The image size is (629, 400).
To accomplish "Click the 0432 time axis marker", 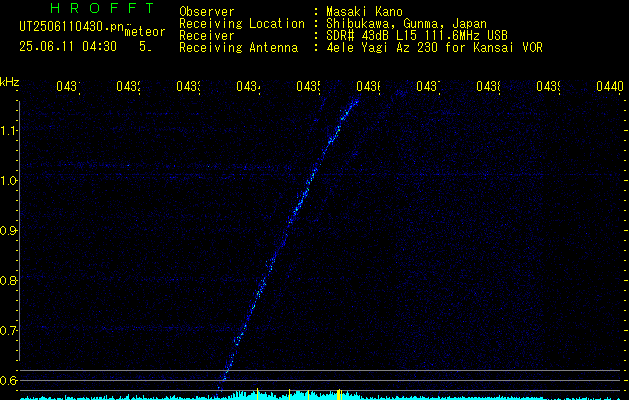I will tap(128, 86).
